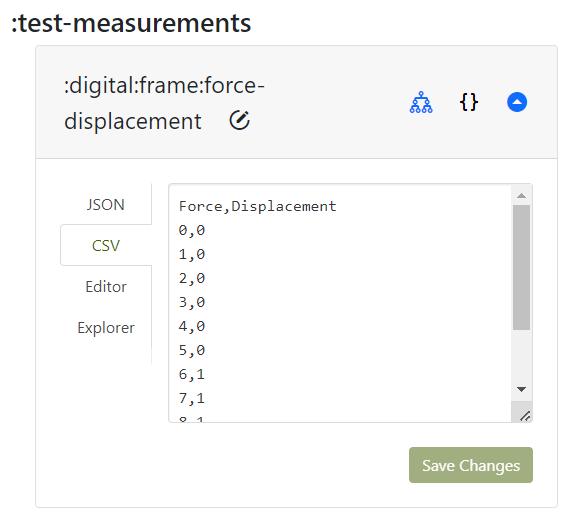Click the :digital:frame:force-displacement title

coord(164,103)
